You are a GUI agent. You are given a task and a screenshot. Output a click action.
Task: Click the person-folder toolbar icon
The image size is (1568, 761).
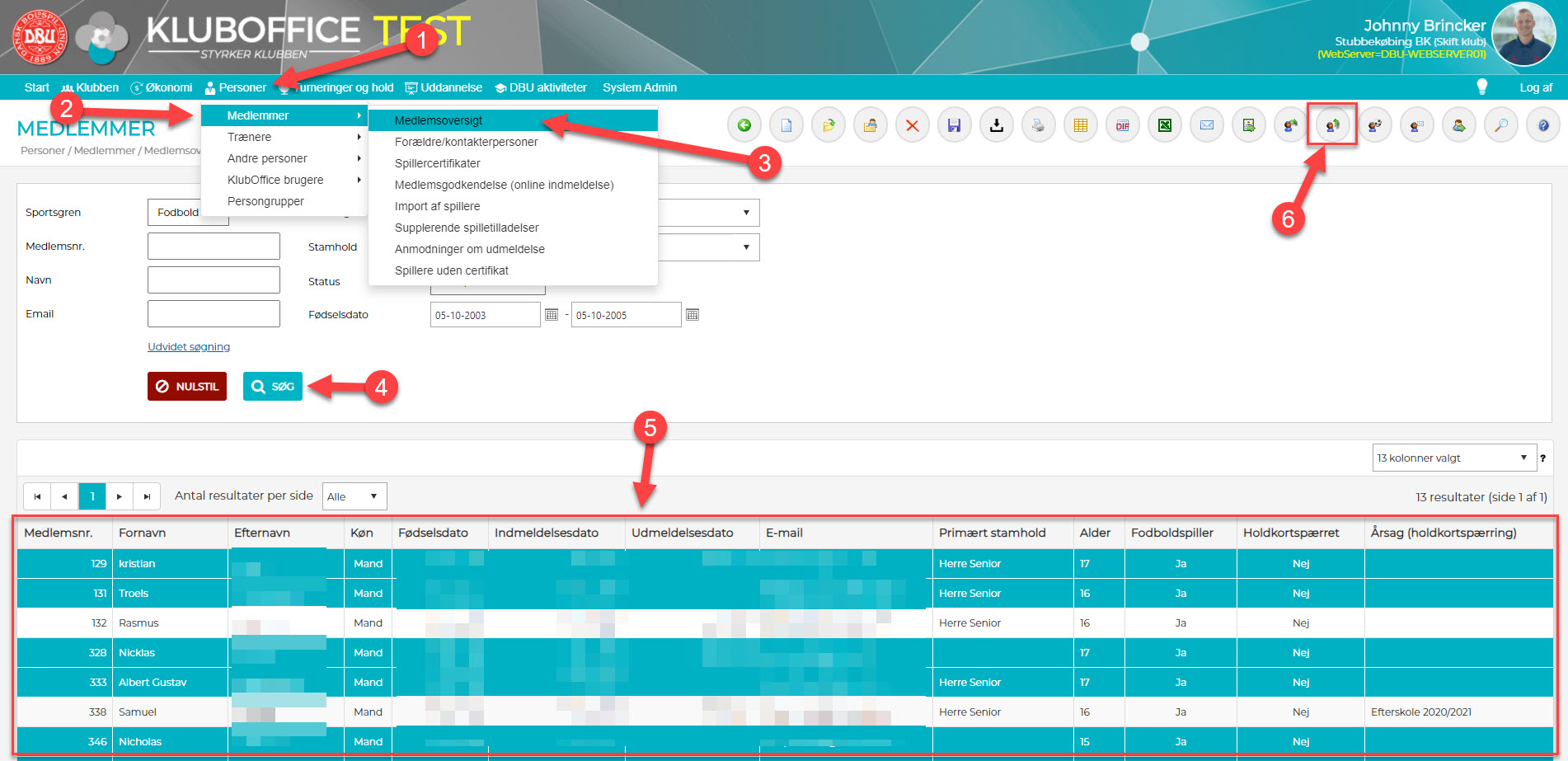[x=871, y=125]
